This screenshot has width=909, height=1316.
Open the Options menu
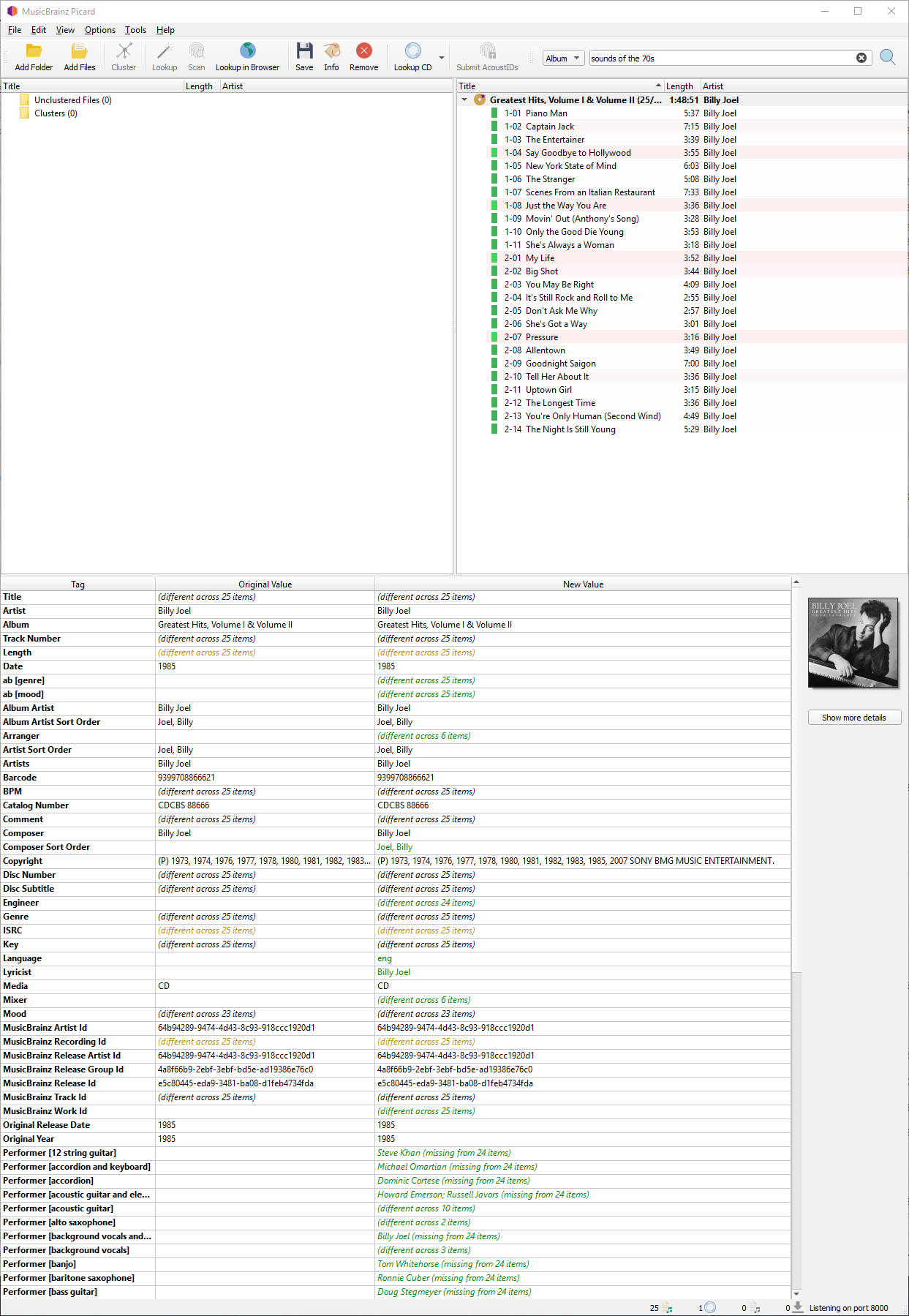click(x=100, y=30)
